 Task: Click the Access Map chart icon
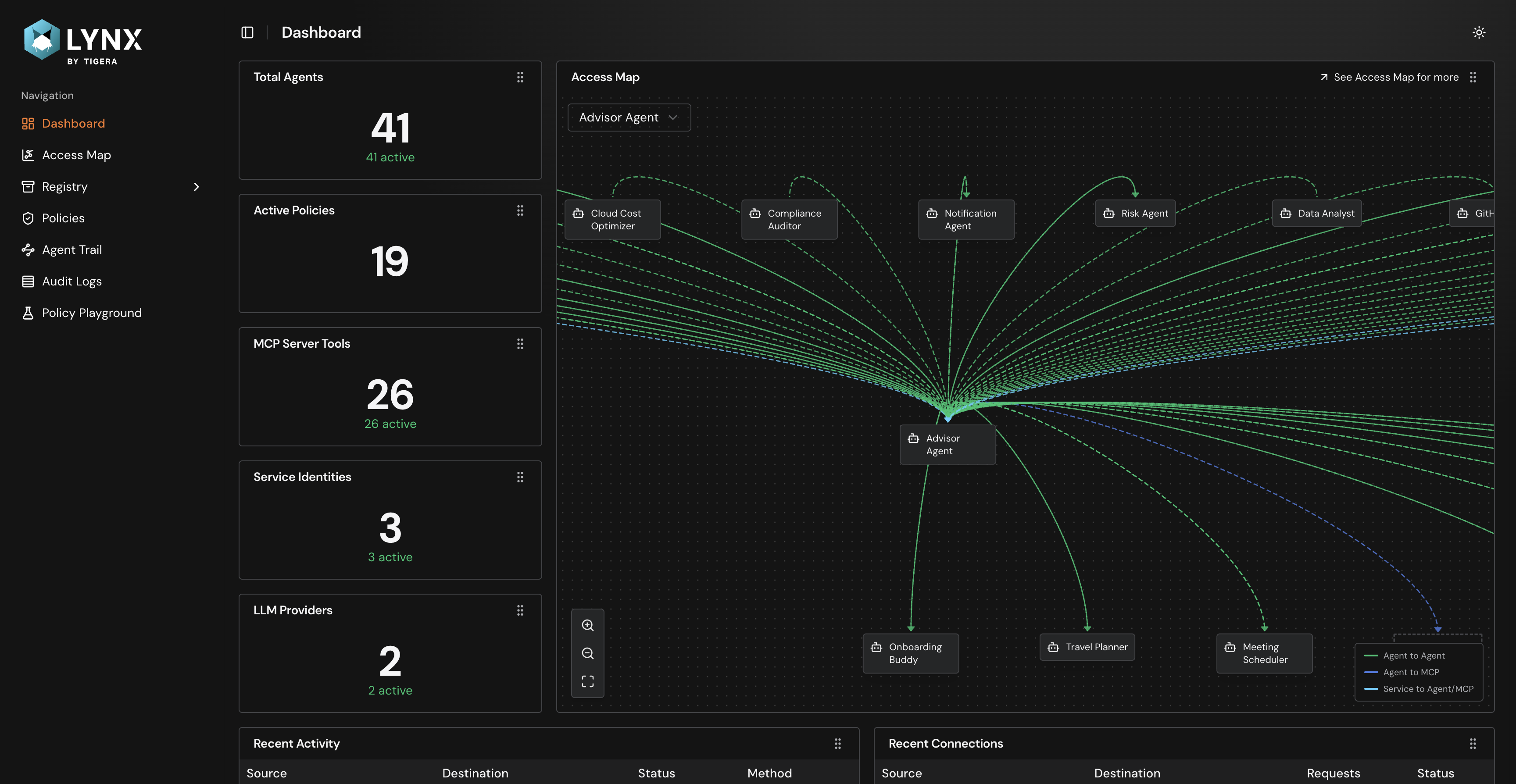tap(28, 155)
